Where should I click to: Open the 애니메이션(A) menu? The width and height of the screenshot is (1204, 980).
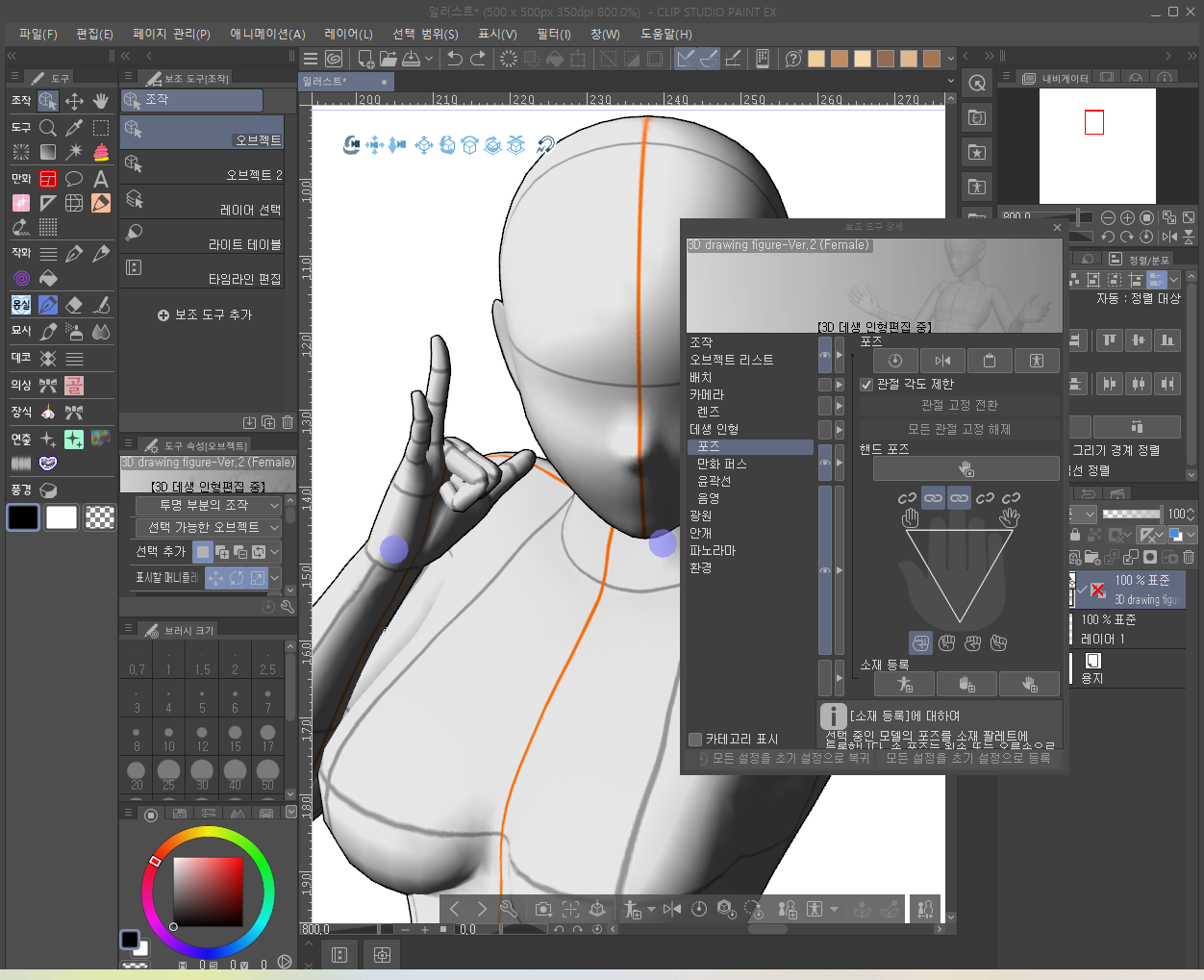(267, 34)
